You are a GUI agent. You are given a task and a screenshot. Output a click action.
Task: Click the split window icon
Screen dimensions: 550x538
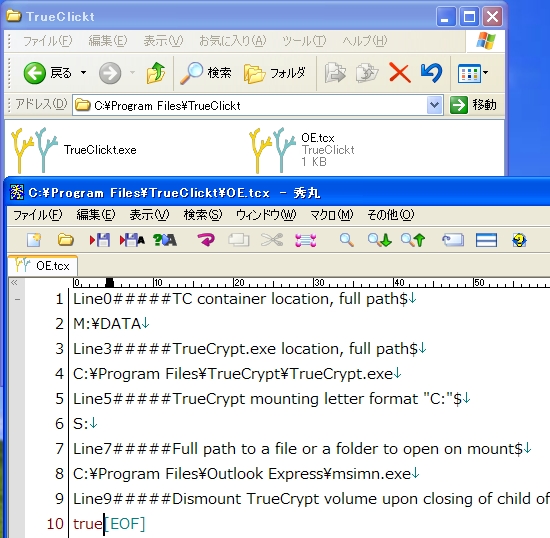click(486, 240)
